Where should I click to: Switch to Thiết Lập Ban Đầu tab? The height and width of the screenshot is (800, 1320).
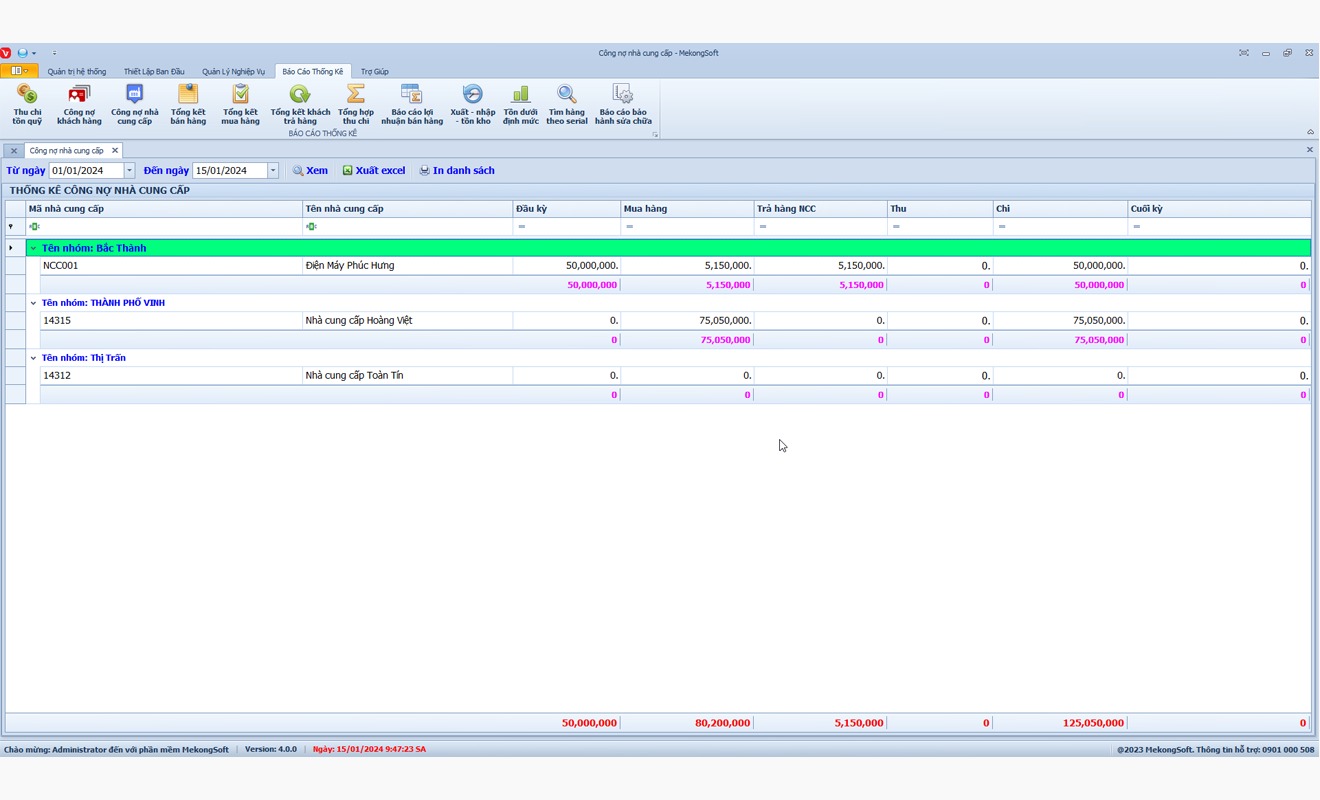[x=154, y=72]
